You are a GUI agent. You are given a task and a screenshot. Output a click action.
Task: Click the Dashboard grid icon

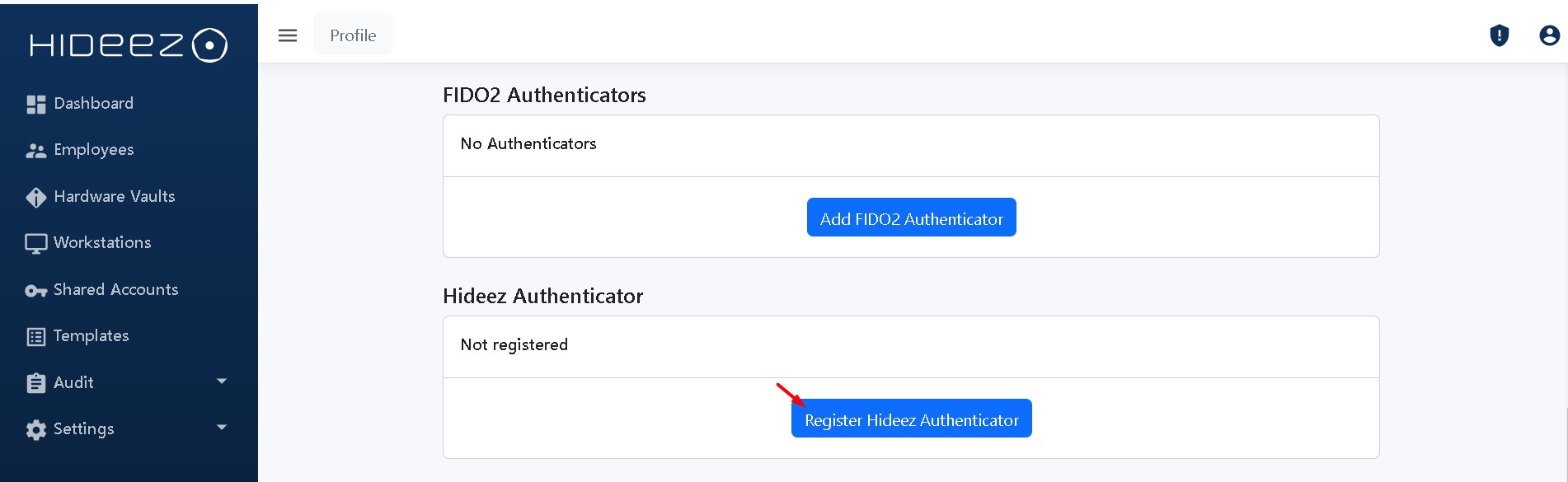click(x=36, y=104)
